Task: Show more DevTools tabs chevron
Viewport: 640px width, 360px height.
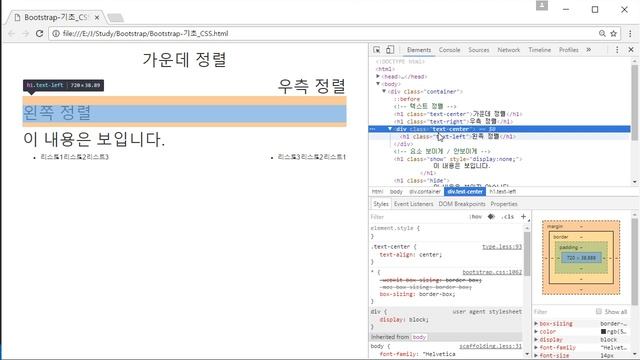Action: 589,50
